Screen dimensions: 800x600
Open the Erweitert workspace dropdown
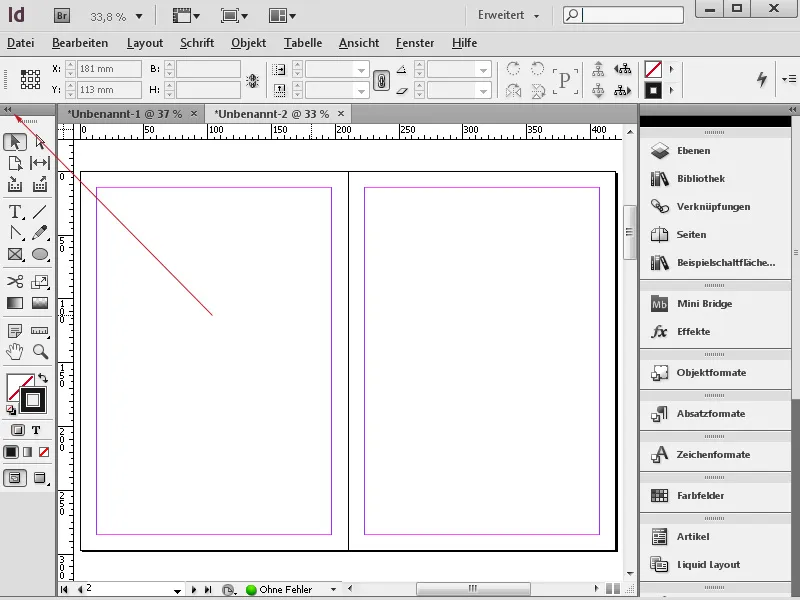coord(510,16)
